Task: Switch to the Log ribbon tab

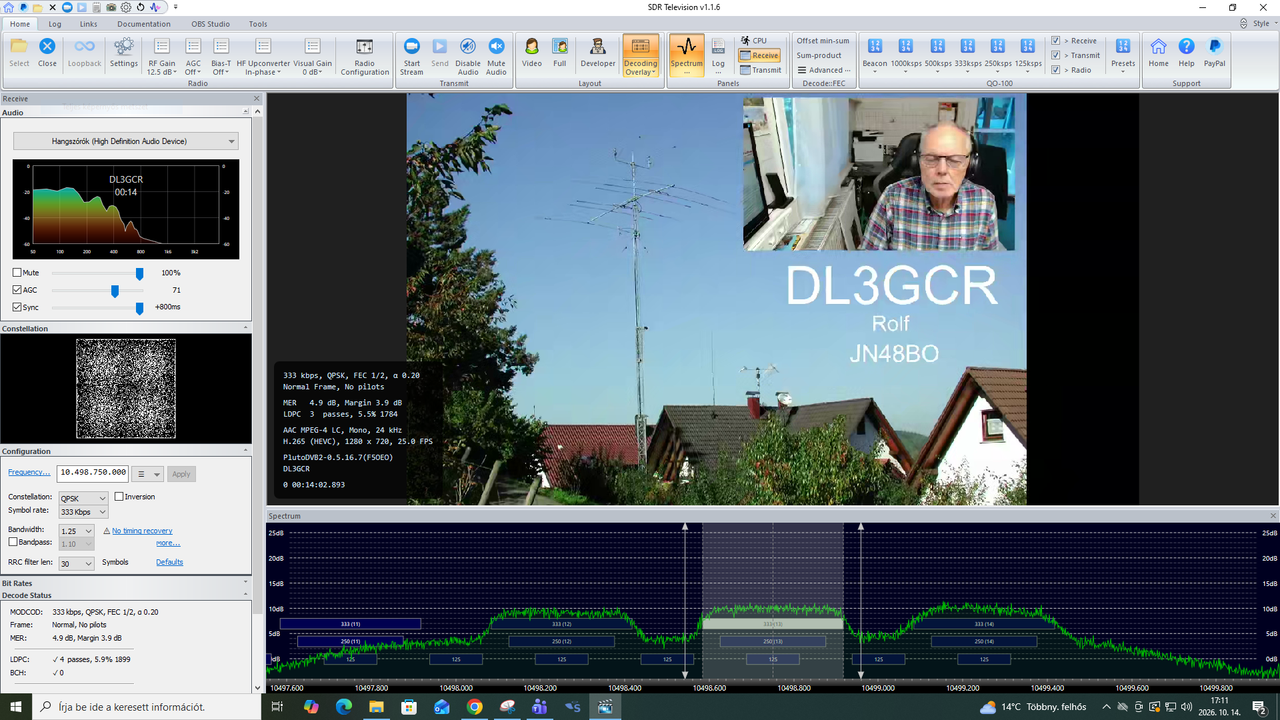Action: click(55, 23)
